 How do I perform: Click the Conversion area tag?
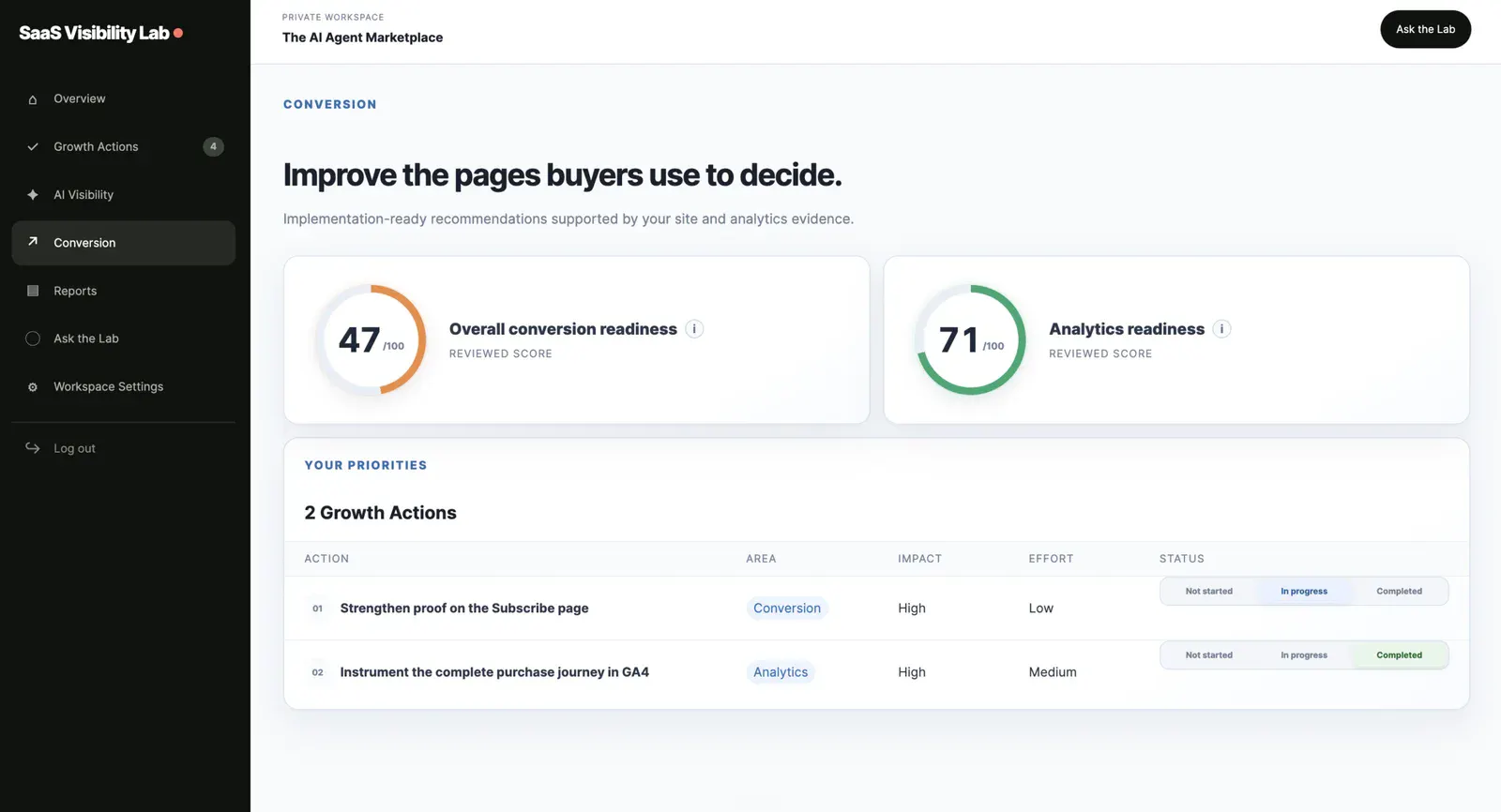787,609
